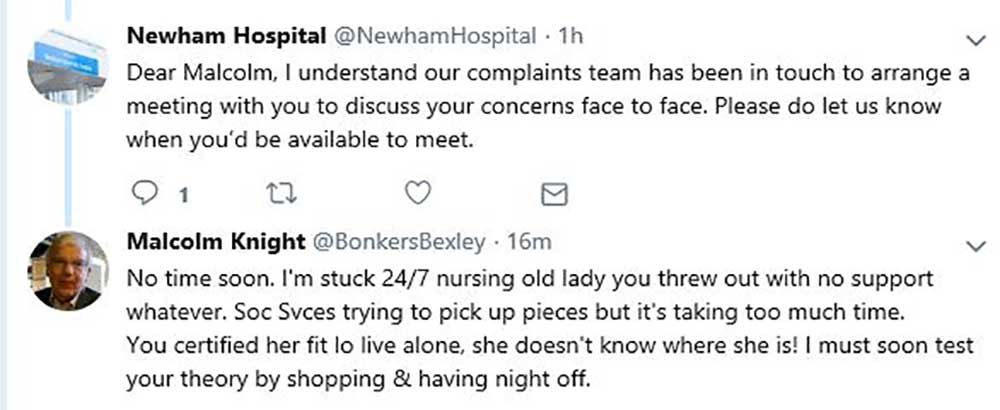Click the 1h timestamp on the hospital tweet
1000x410 pixels.
(x=571, y=37)
